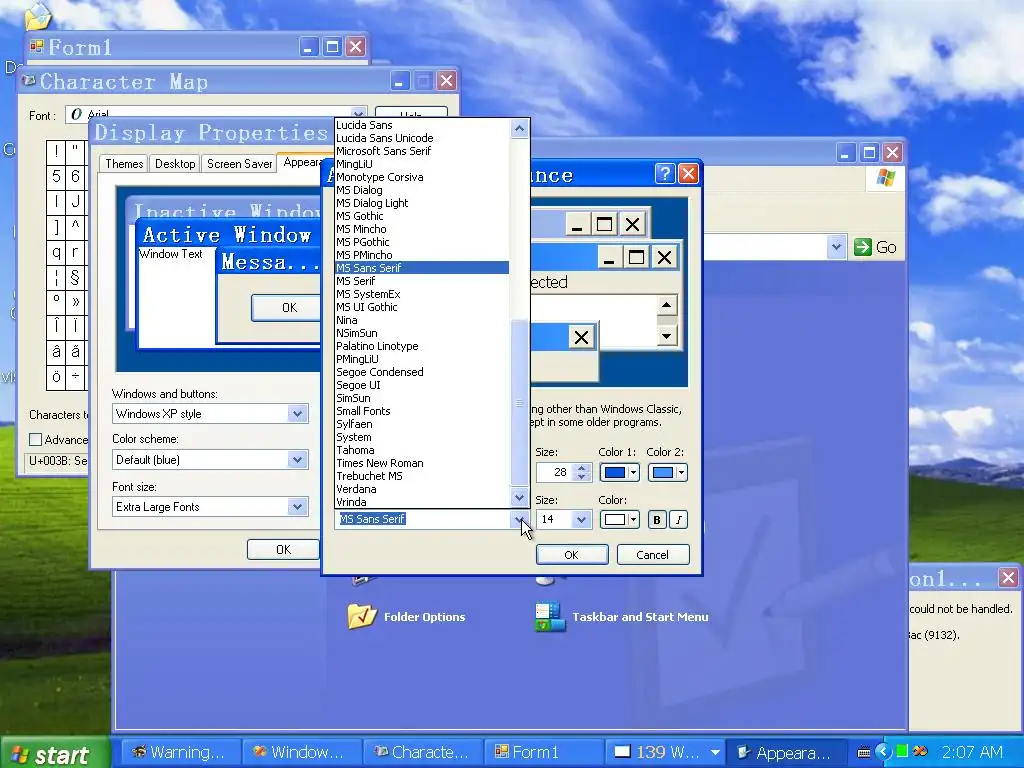Open Taskbar and Start Menu icon
The width and height of the screenshot is (1024, 768).
click(621, 616)
